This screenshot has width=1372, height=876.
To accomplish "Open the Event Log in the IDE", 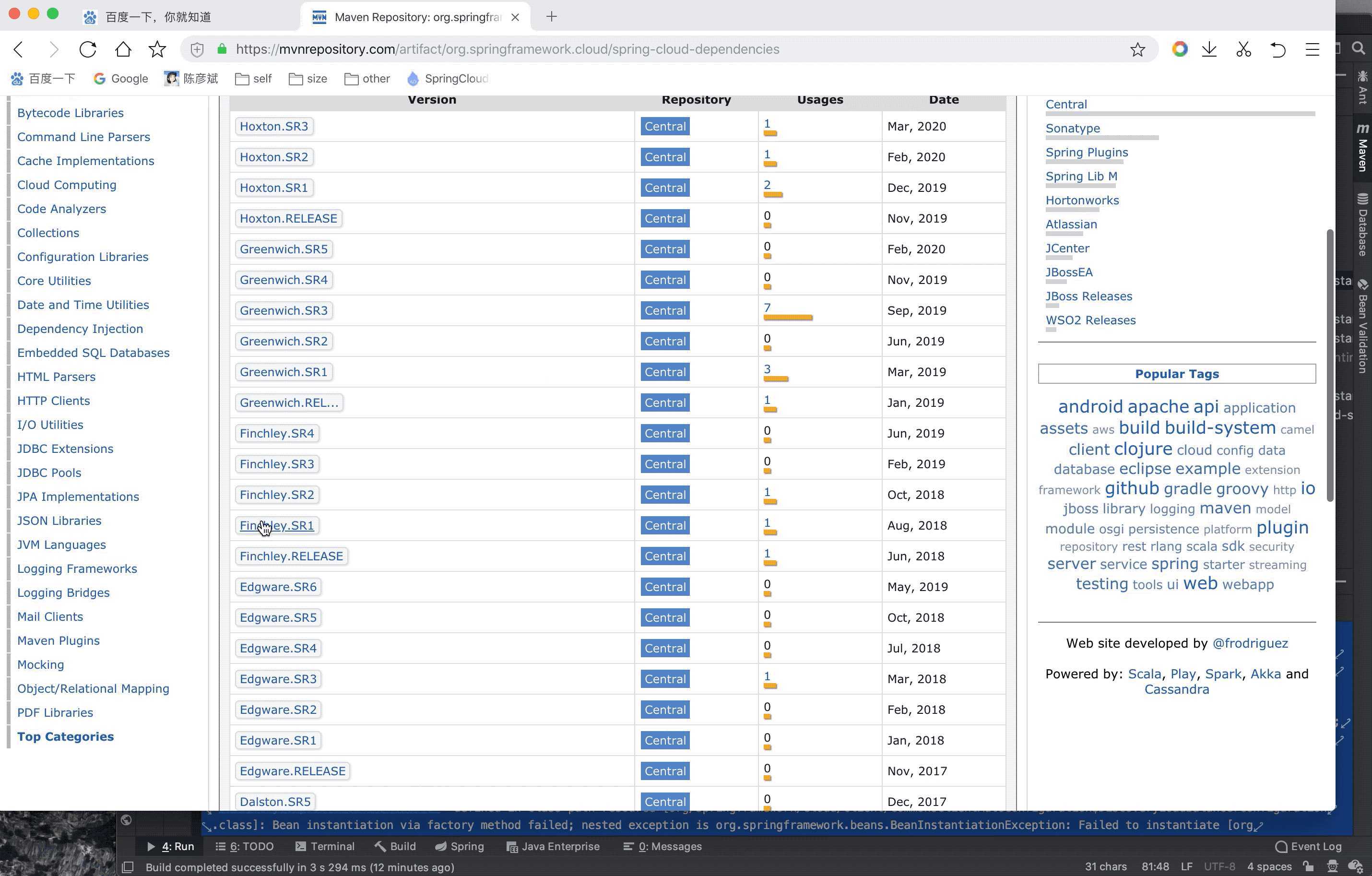I will 1308,847.
